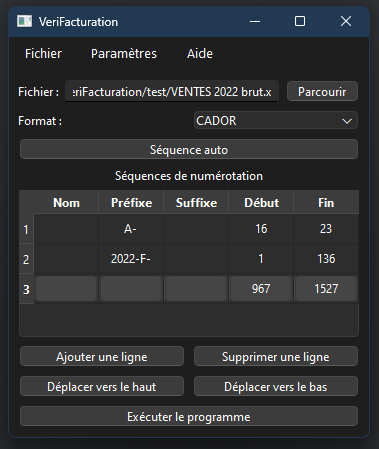The image size is (379, 449).
Task: Select the Suffixe column header
Action: tap(196, 202)
